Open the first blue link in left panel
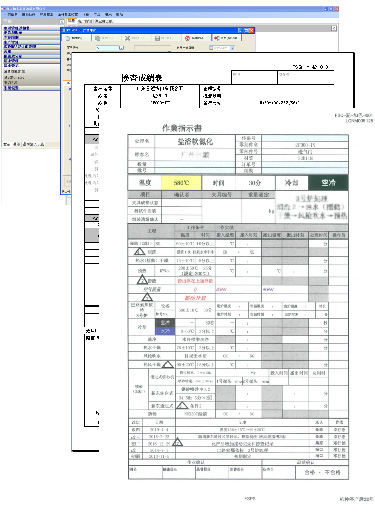This screenshot has width=375, height=528. coord(16,28)
